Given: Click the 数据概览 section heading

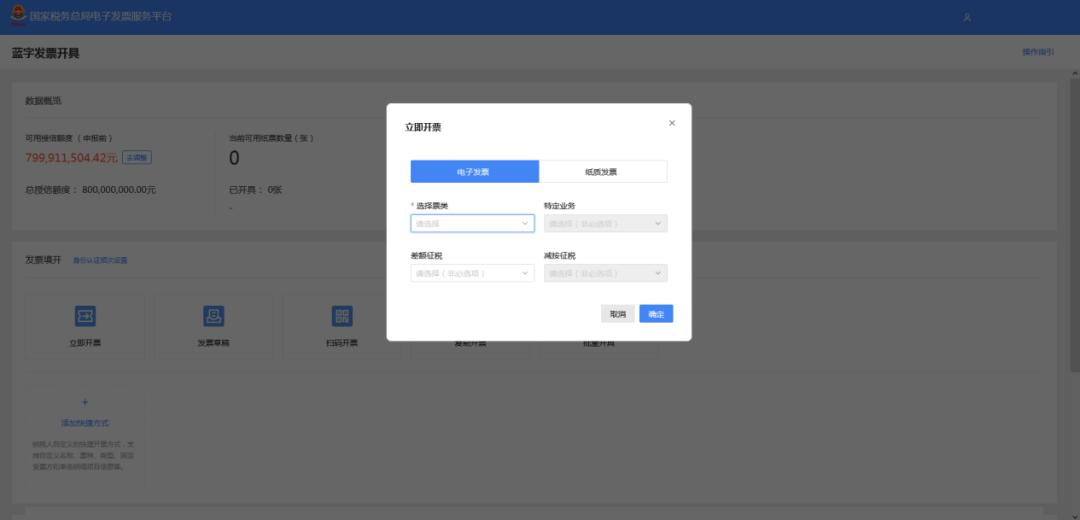Looking at the screenshot, I should click(43, 101).
